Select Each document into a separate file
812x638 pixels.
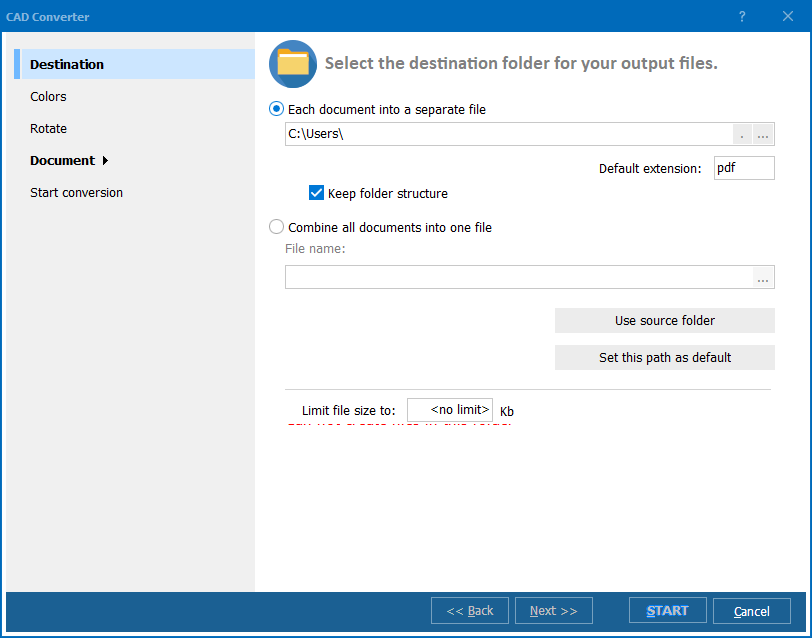coord(277,109)
